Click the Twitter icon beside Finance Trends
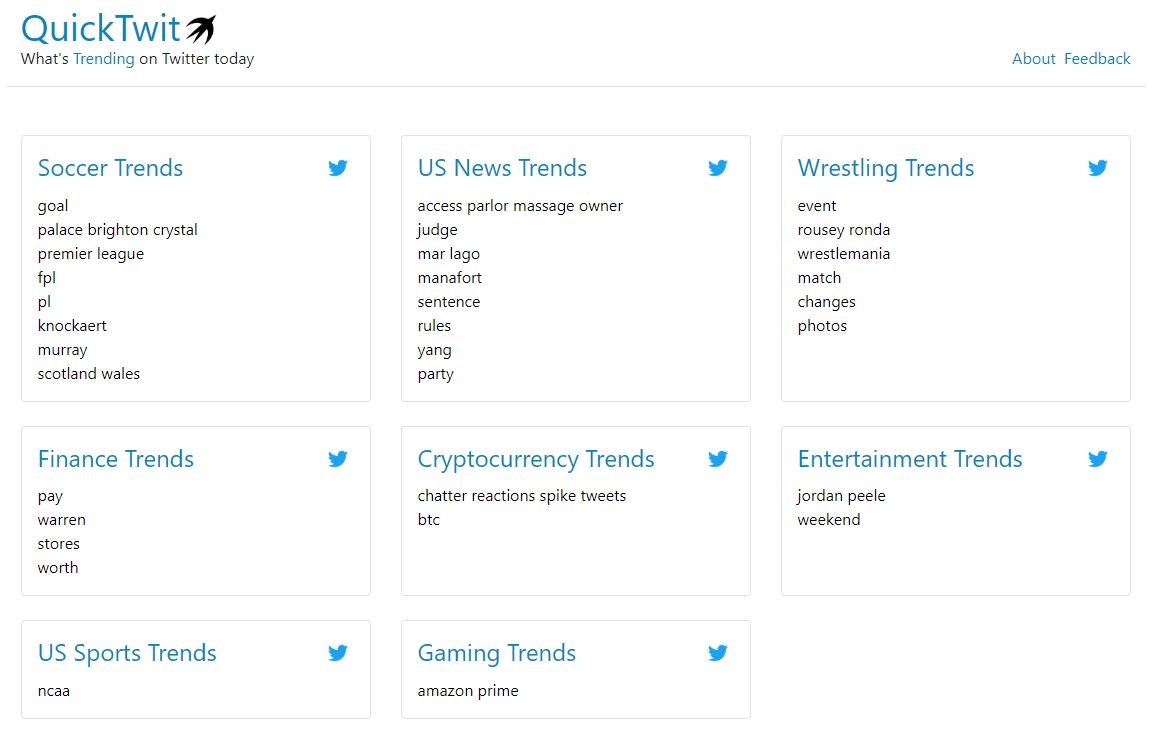 click(x=338, y=459)
